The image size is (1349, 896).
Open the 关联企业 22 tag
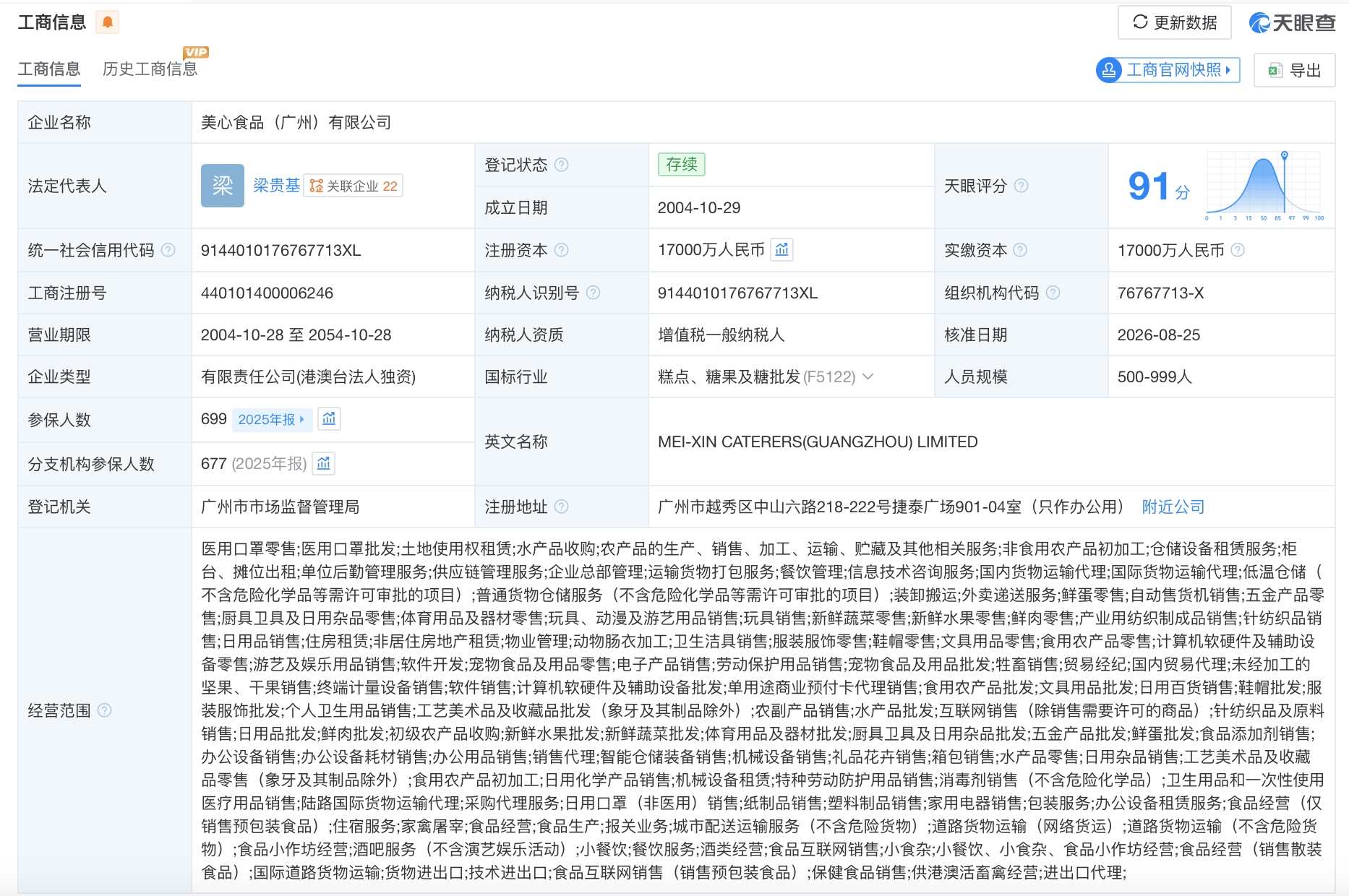(354, 186)
